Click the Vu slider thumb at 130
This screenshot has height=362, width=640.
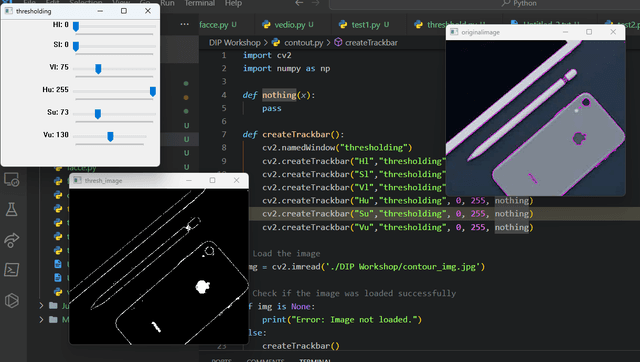point(110,137)
